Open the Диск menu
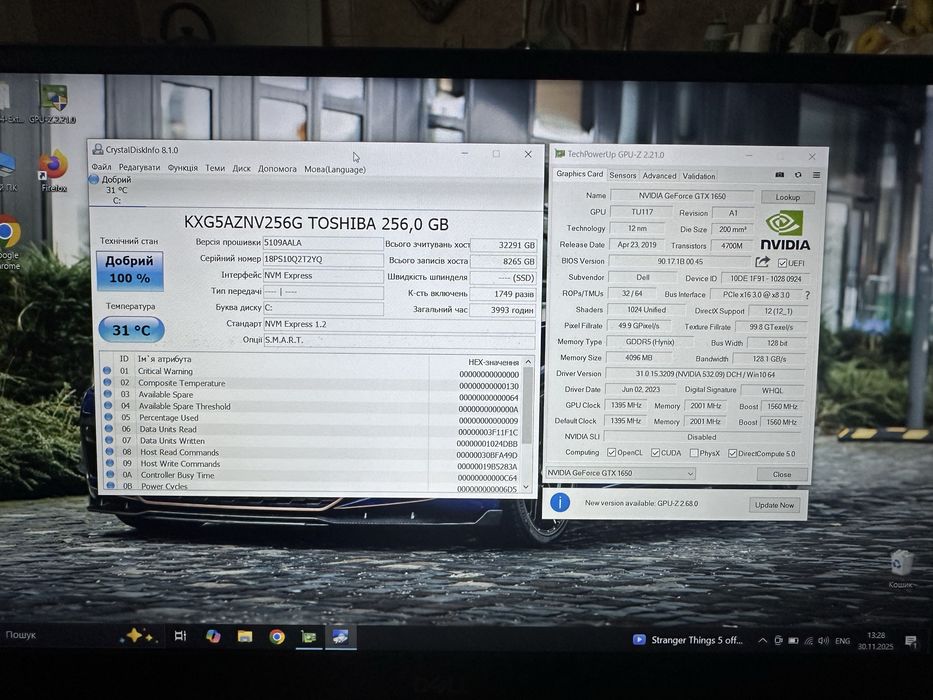The height and width of the screenshot is (700, 933). [241, 168]
